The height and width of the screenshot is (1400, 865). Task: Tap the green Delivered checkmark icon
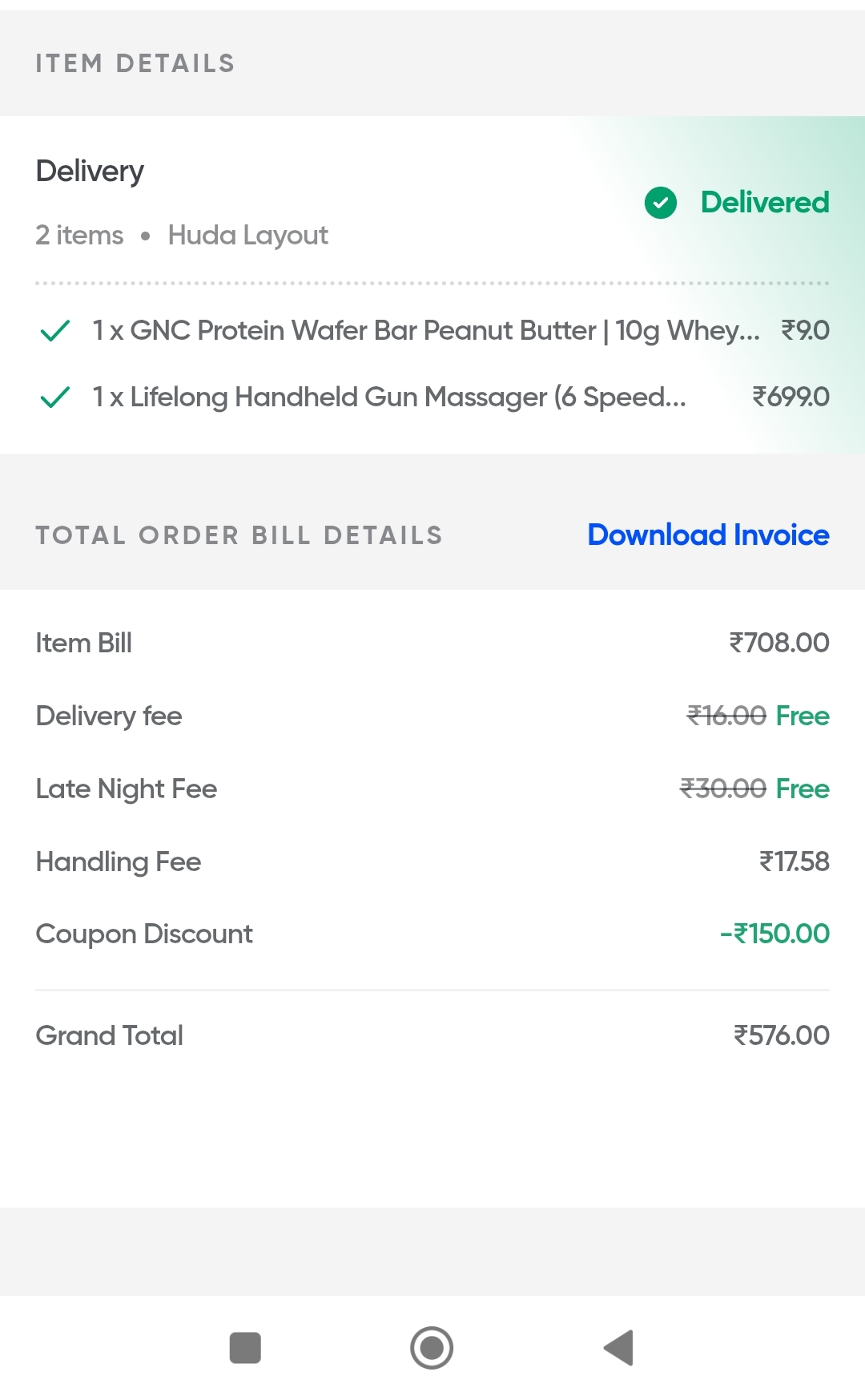(661, 203)
